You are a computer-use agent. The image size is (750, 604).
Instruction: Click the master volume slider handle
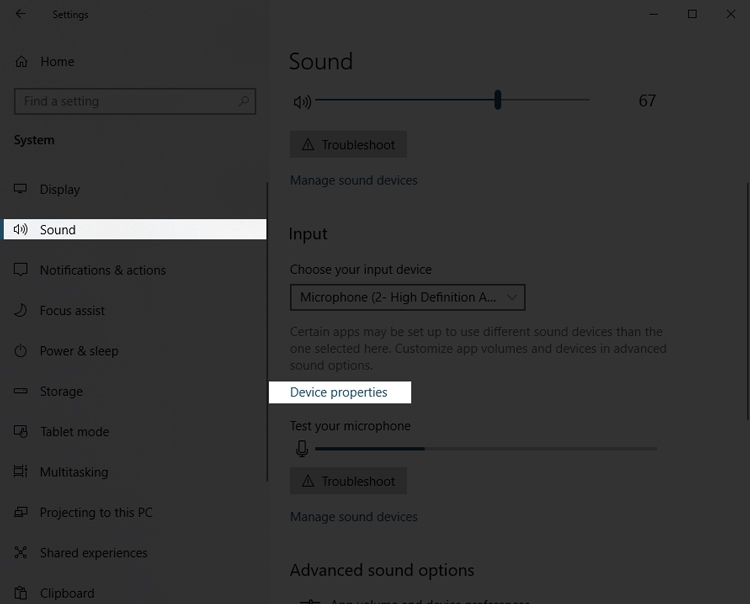(498, 100)
